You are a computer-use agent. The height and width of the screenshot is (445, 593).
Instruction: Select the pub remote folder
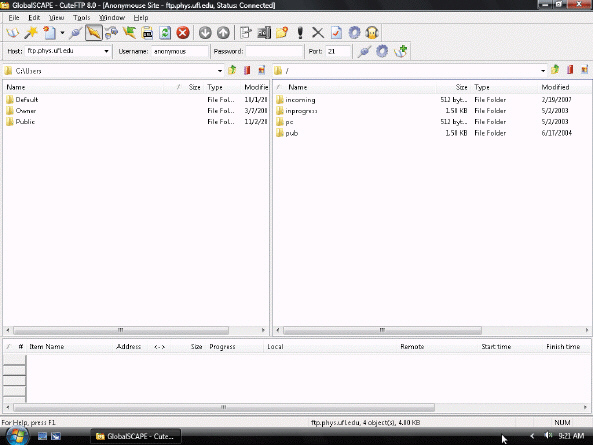point(287,133)
